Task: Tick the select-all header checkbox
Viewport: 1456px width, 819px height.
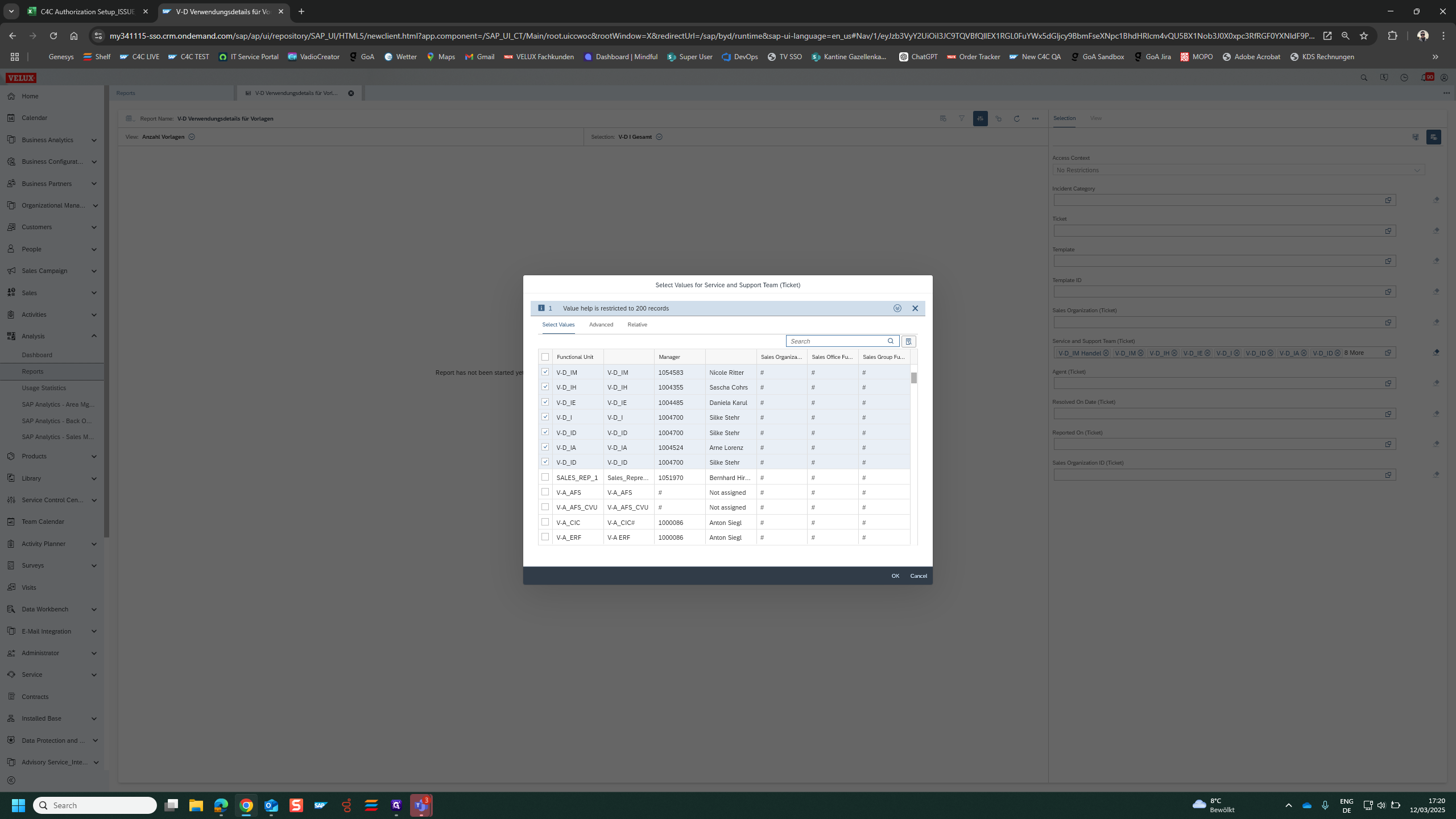Action: click(545, 357)
